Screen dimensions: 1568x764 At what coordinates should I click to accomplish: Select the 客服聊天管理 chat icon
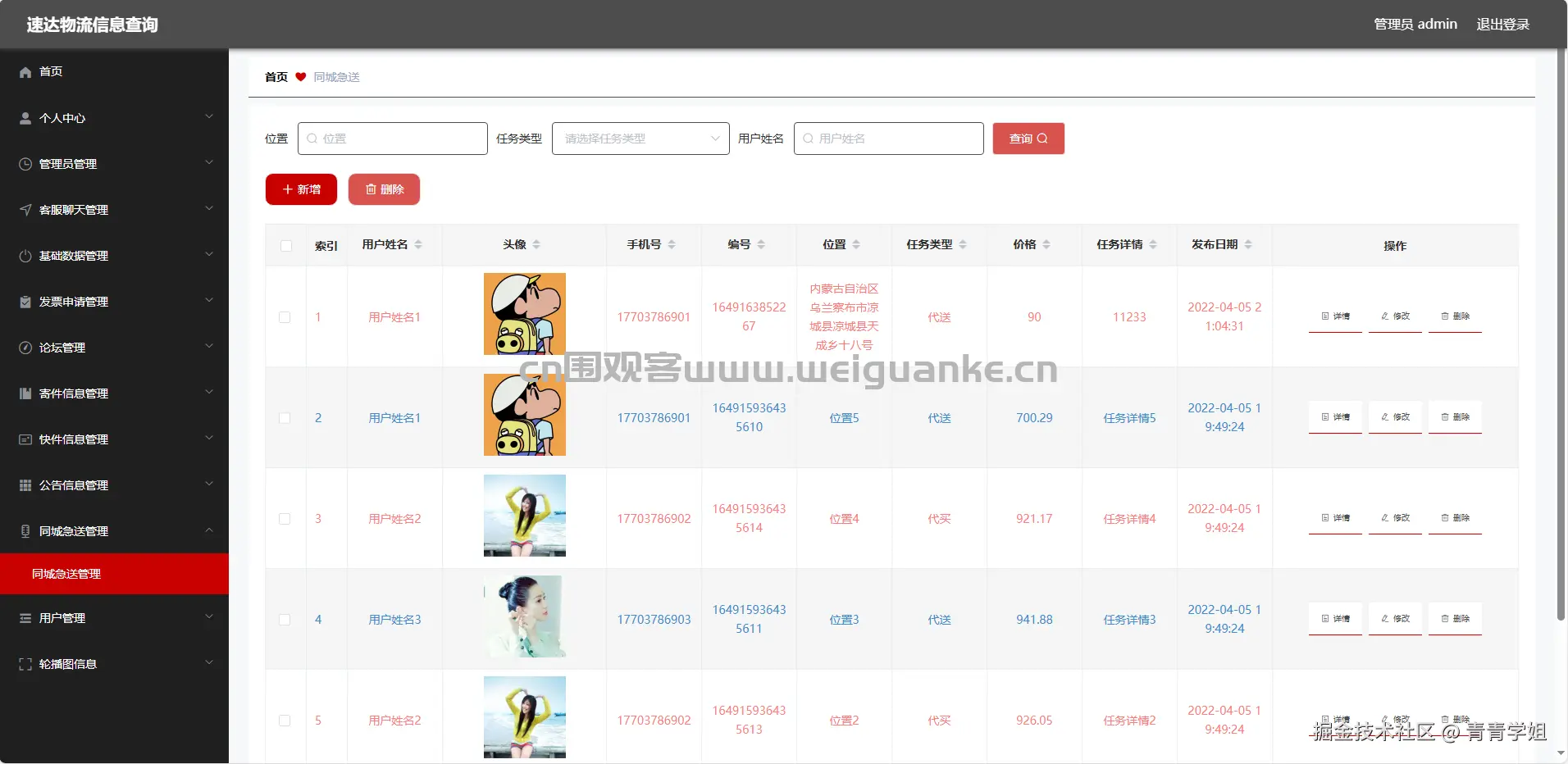pos(25,210)
